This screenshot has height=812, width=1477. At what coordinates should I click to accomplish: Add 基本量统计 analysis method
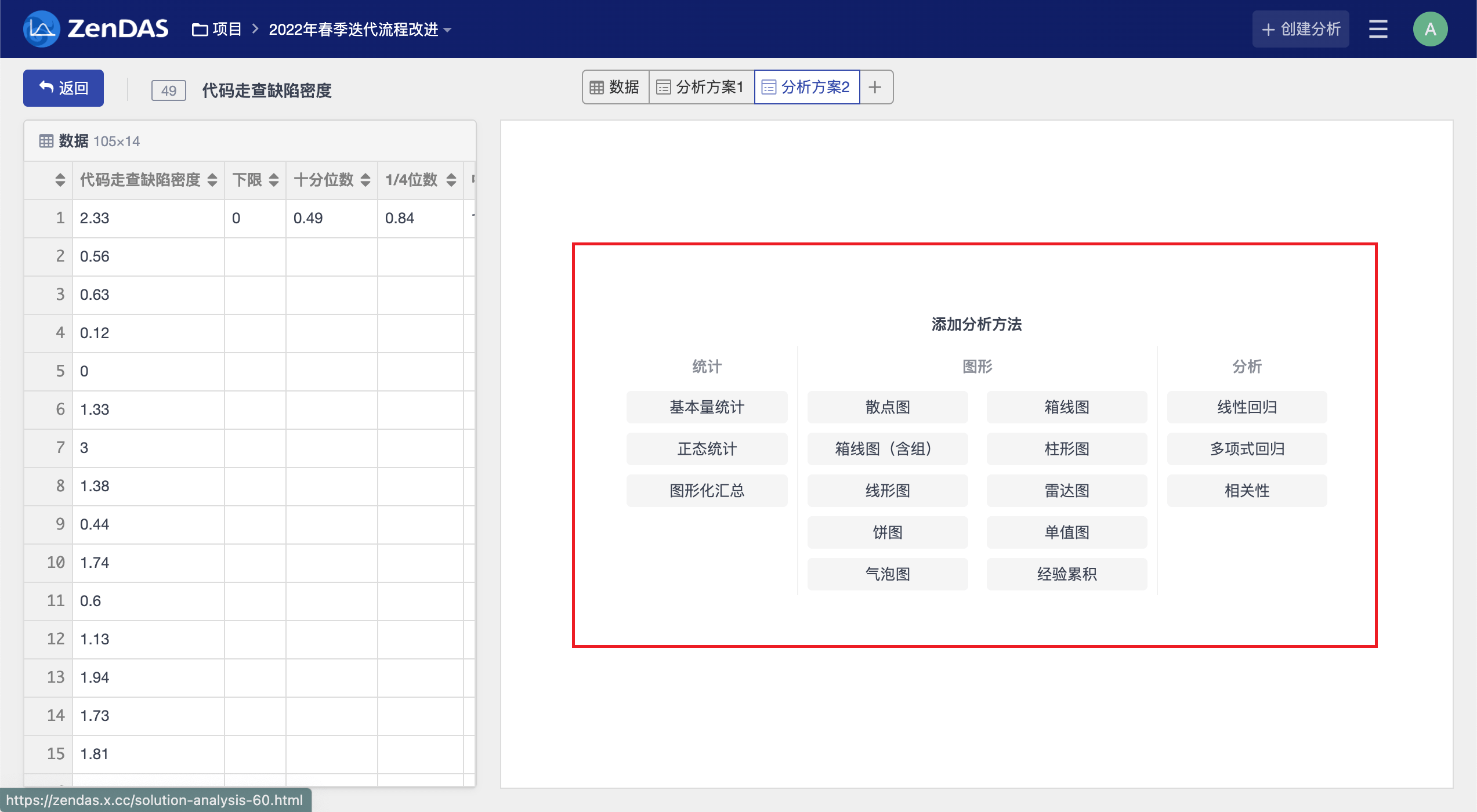click(707, 407)
